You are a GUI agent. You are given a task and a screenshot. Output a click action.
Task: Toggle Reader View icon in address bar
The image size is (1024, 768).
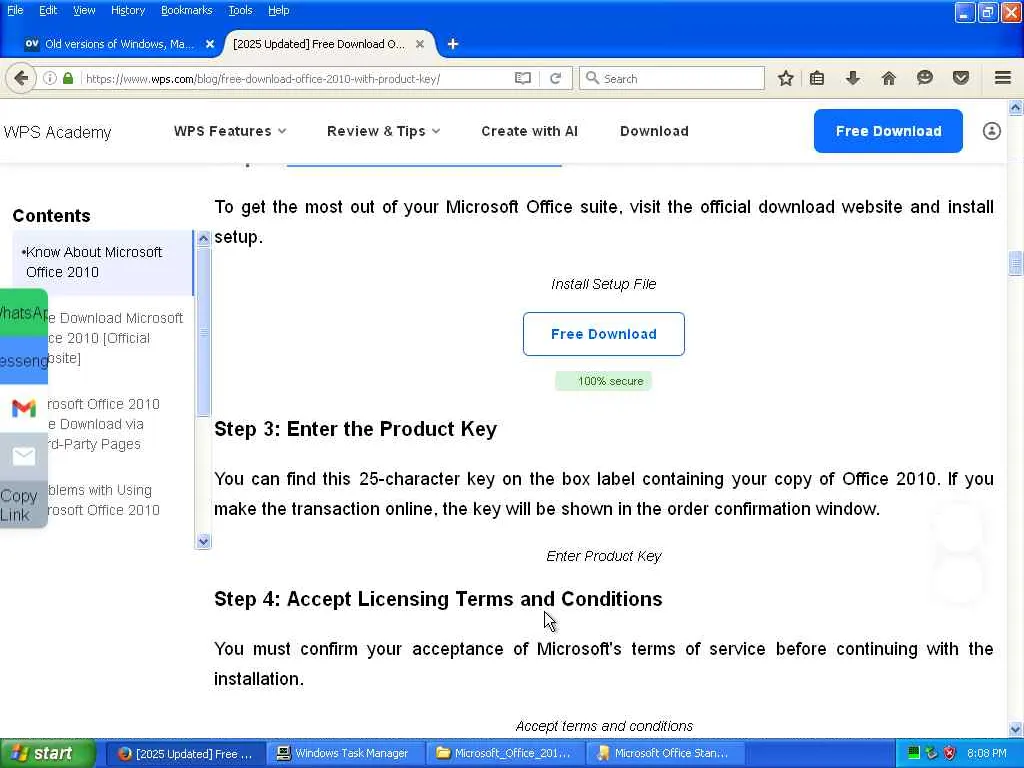522,78
